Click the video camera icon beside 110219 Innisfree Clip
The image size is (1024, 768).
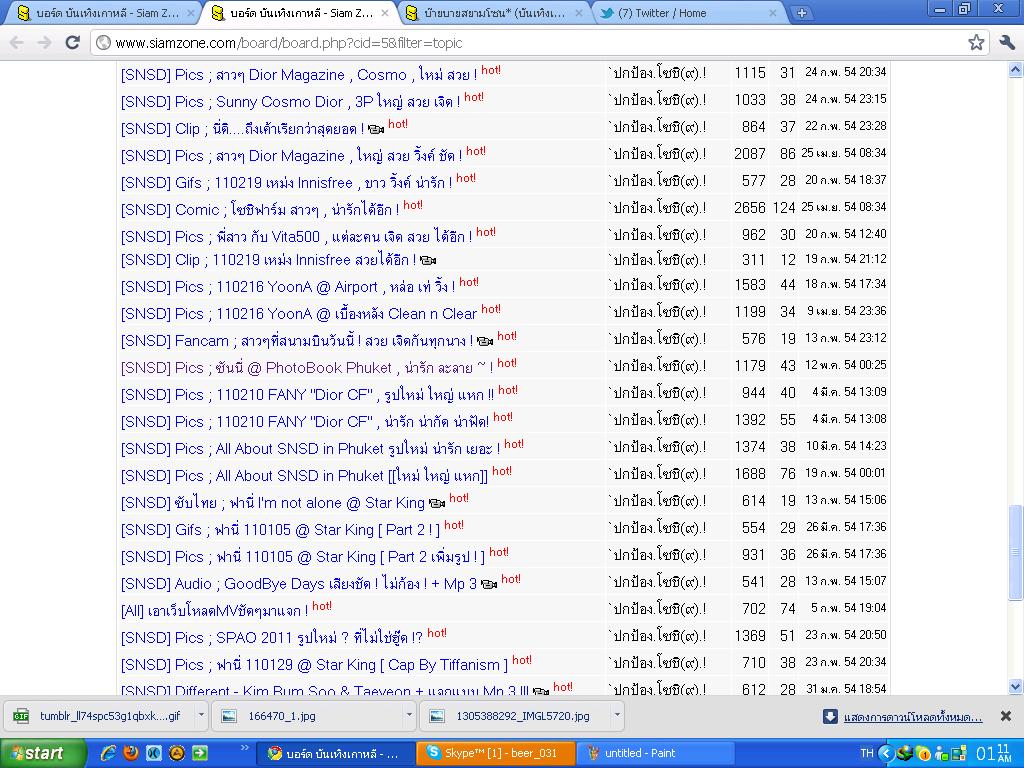(x=428, y=261)
